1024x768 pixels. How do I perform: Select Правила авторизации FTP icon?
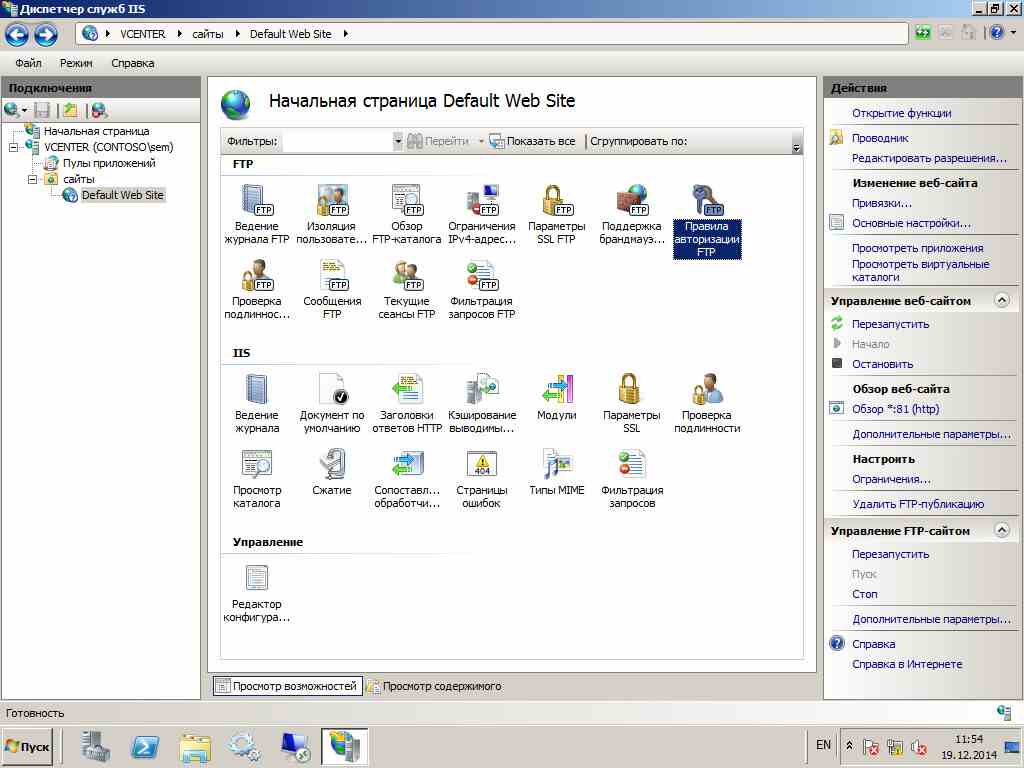(x=707, y=220)
